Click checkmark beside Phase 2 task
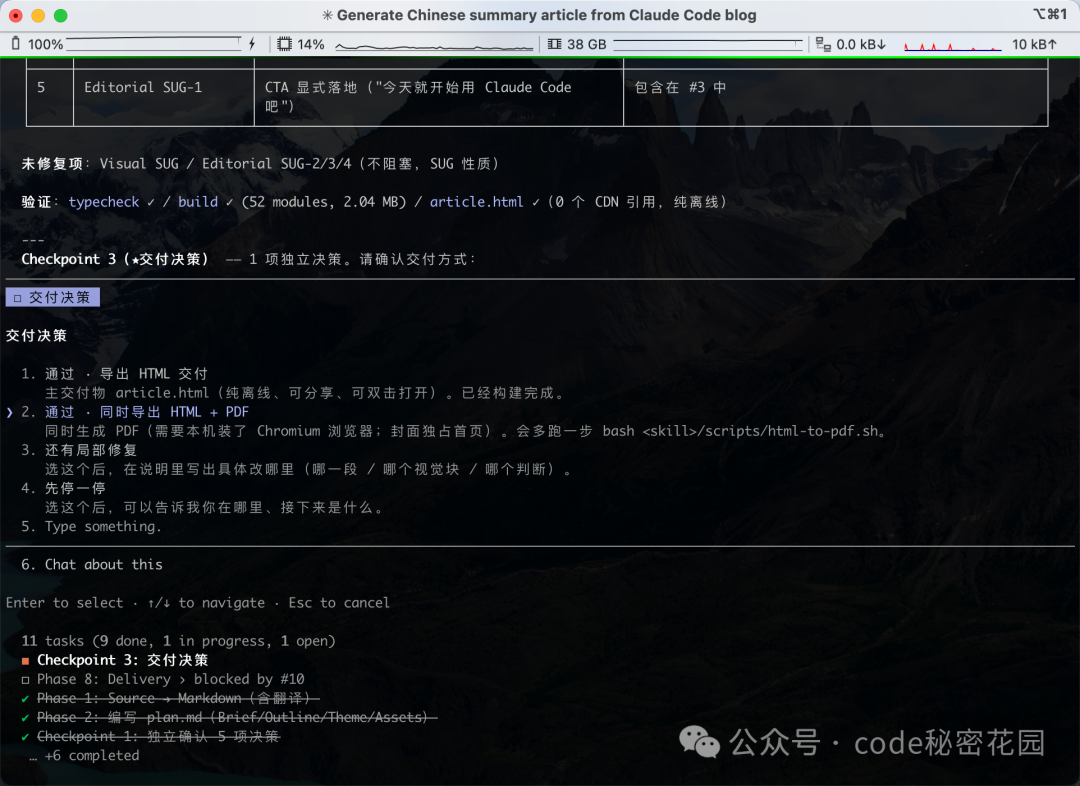This screenshot has height=786, width=1080. (x=25, y=718)
